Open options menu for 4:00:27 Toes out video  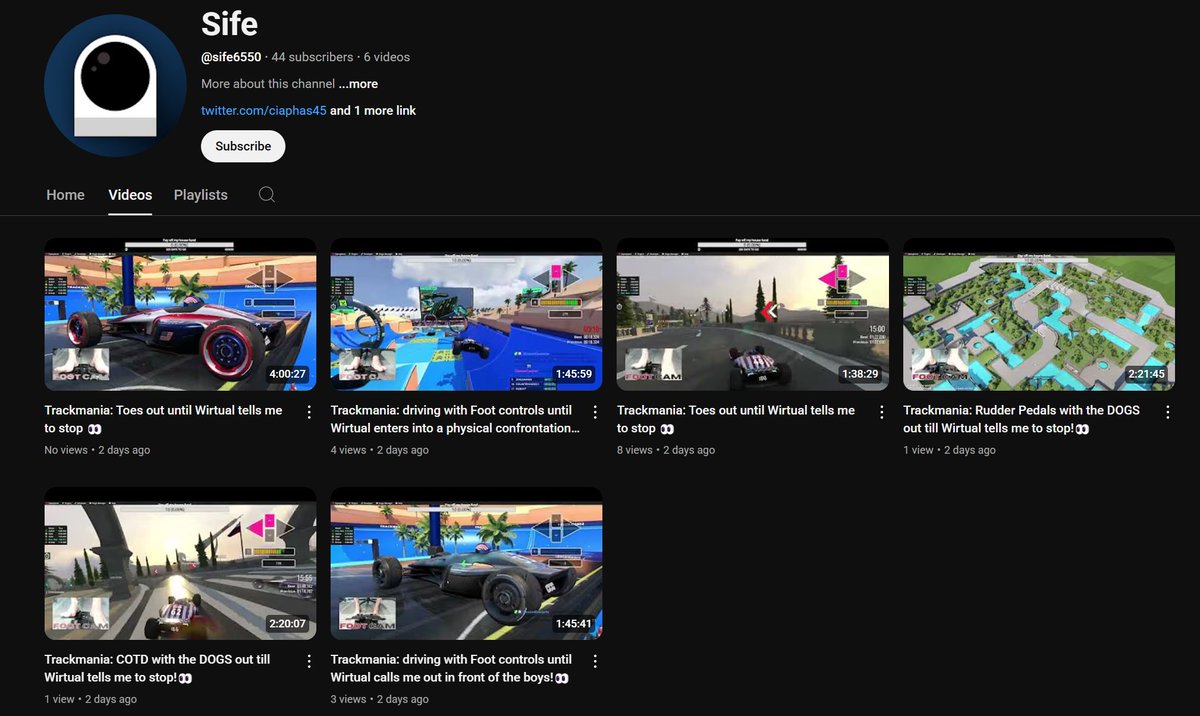point(309,412)
